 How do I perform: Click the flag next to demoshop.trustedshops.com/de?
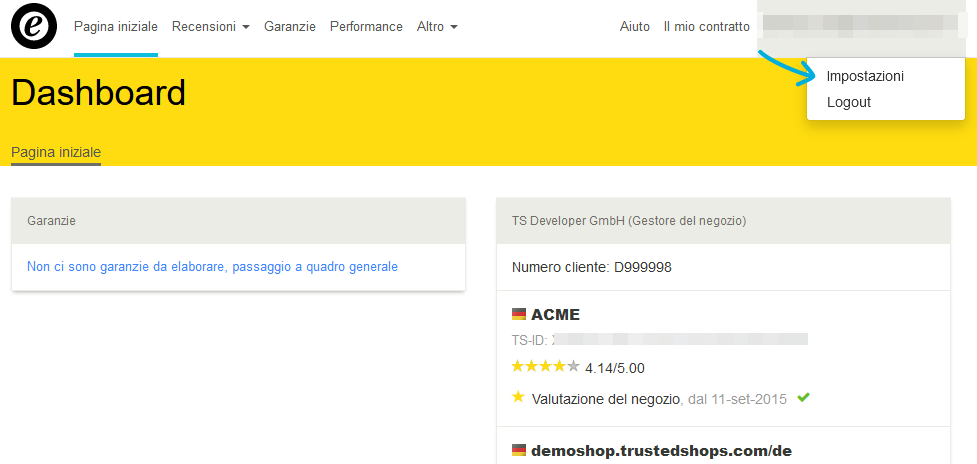click(519, 450)
